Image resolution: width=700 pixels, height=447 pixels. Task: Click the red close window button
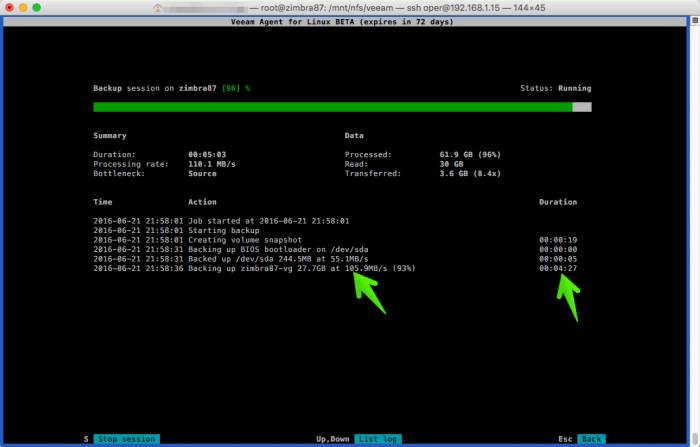pos(9,8)
